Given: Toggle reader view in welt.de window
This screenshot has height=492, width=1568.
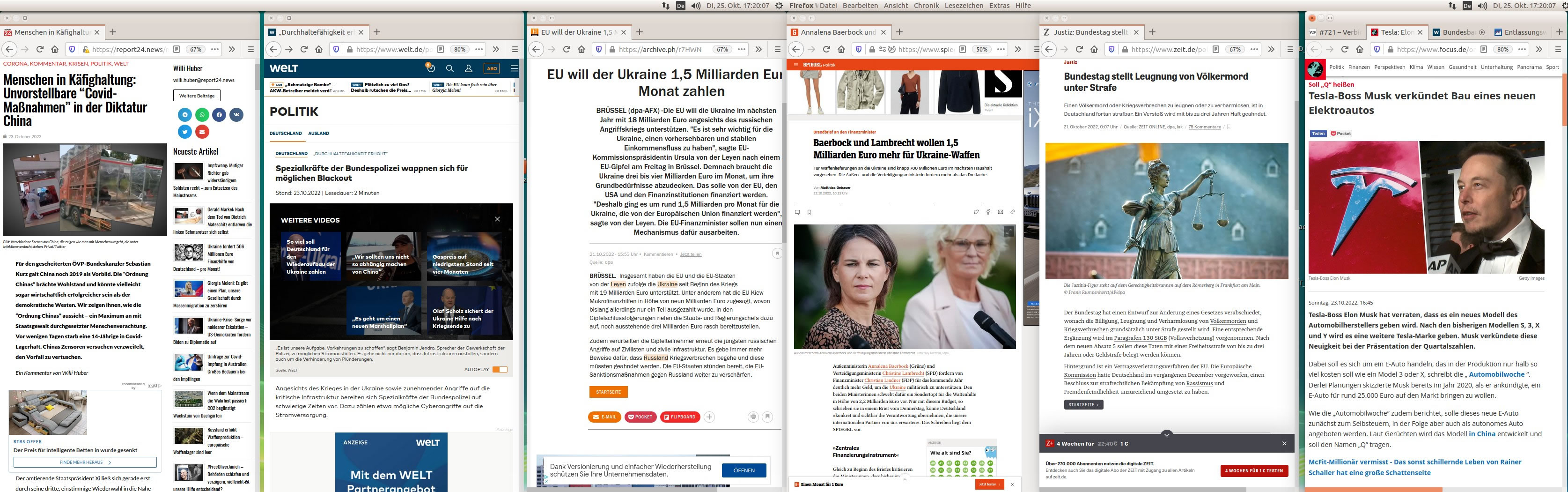Looking at the screenshot, I should 440,49.
